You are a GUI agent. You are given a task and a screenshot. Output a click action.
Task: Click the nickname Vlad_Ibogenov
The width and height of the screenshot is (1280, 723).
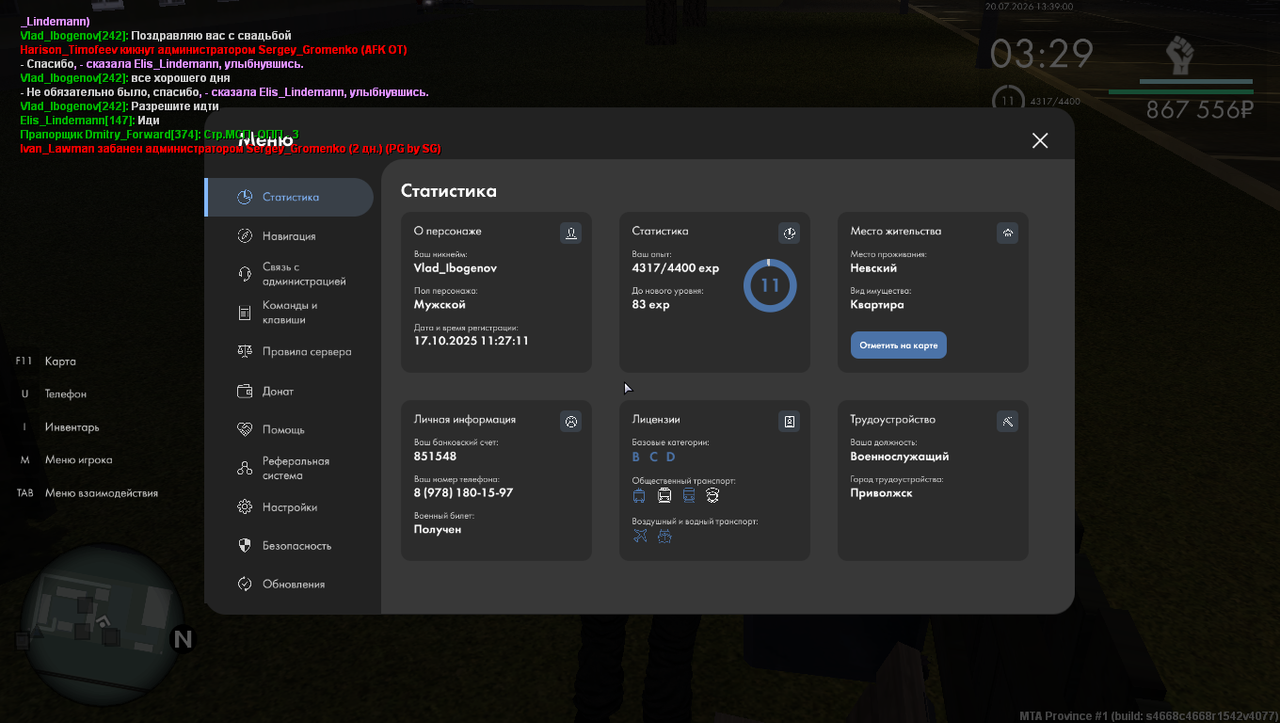[x=455, y=268]
